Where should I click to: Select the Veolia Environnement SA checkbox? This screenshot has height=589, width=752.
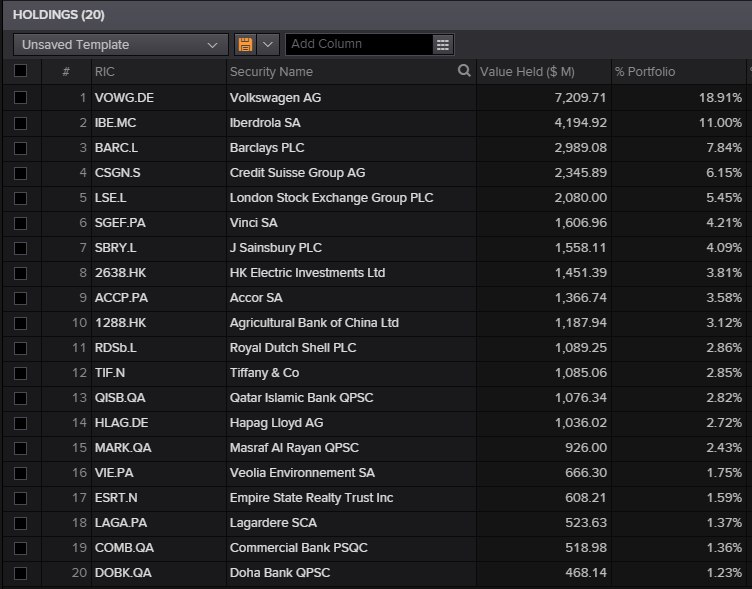20,473
